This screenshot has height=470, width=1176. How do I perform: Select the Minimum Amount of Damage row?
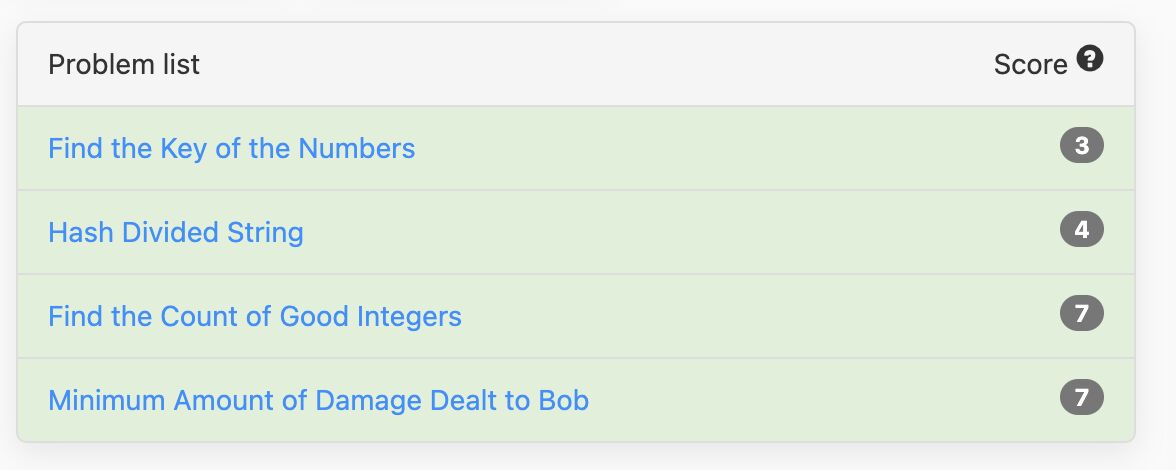coord(576,400)
